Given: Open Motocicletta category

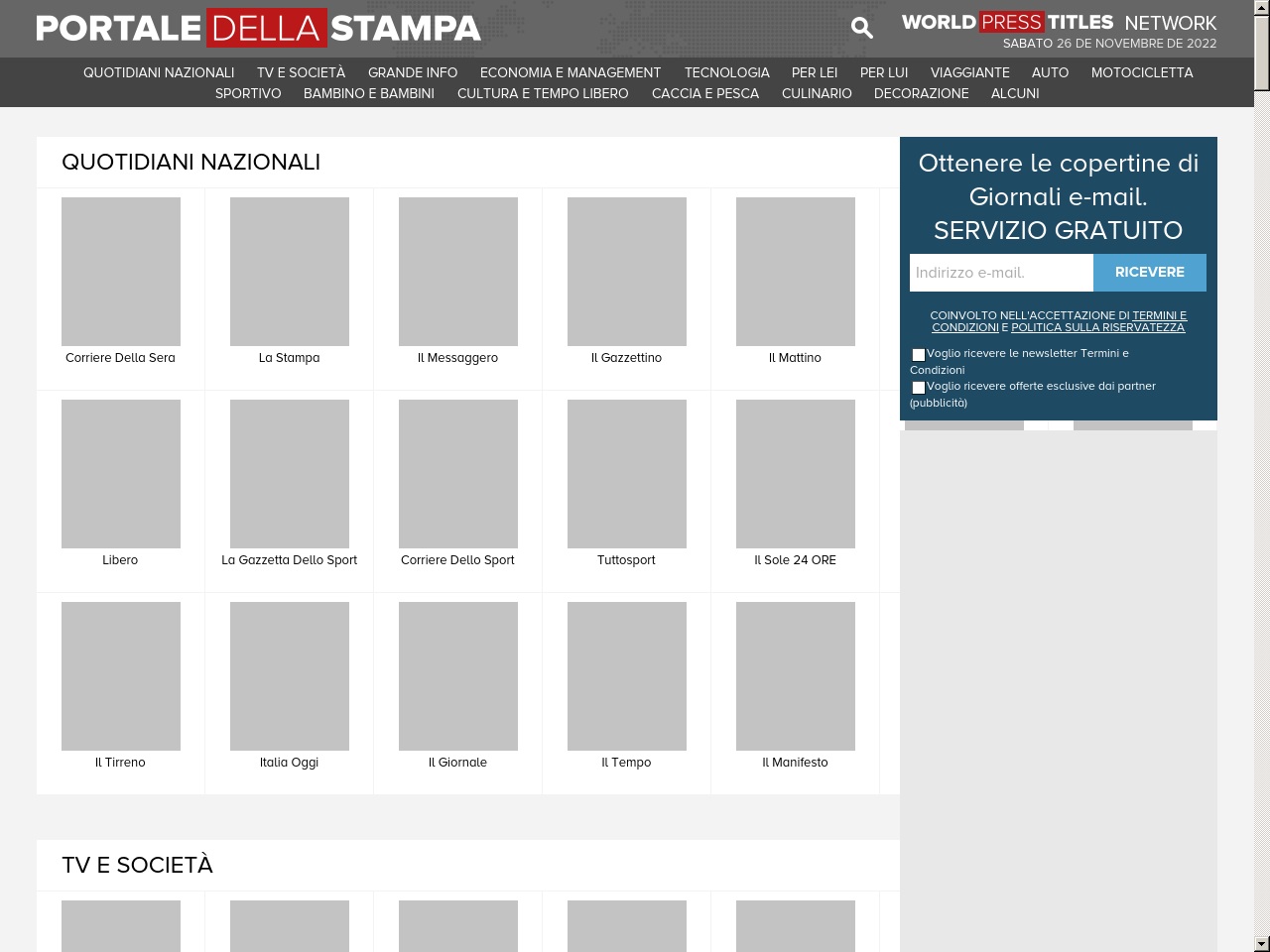Looking at the screenshot, I should (1142, 72).
